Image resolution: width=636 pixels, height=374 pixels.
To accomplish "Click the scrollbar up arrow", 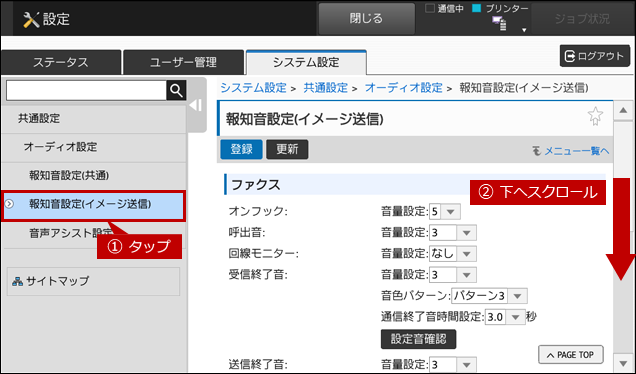I will (623, 110).
